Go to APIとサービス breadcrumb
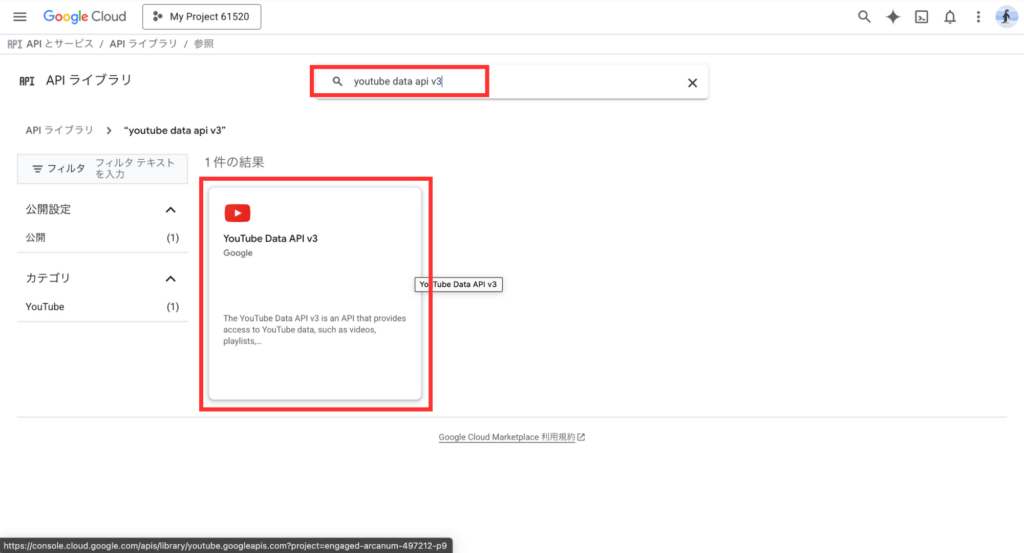 tap(60, 44)
